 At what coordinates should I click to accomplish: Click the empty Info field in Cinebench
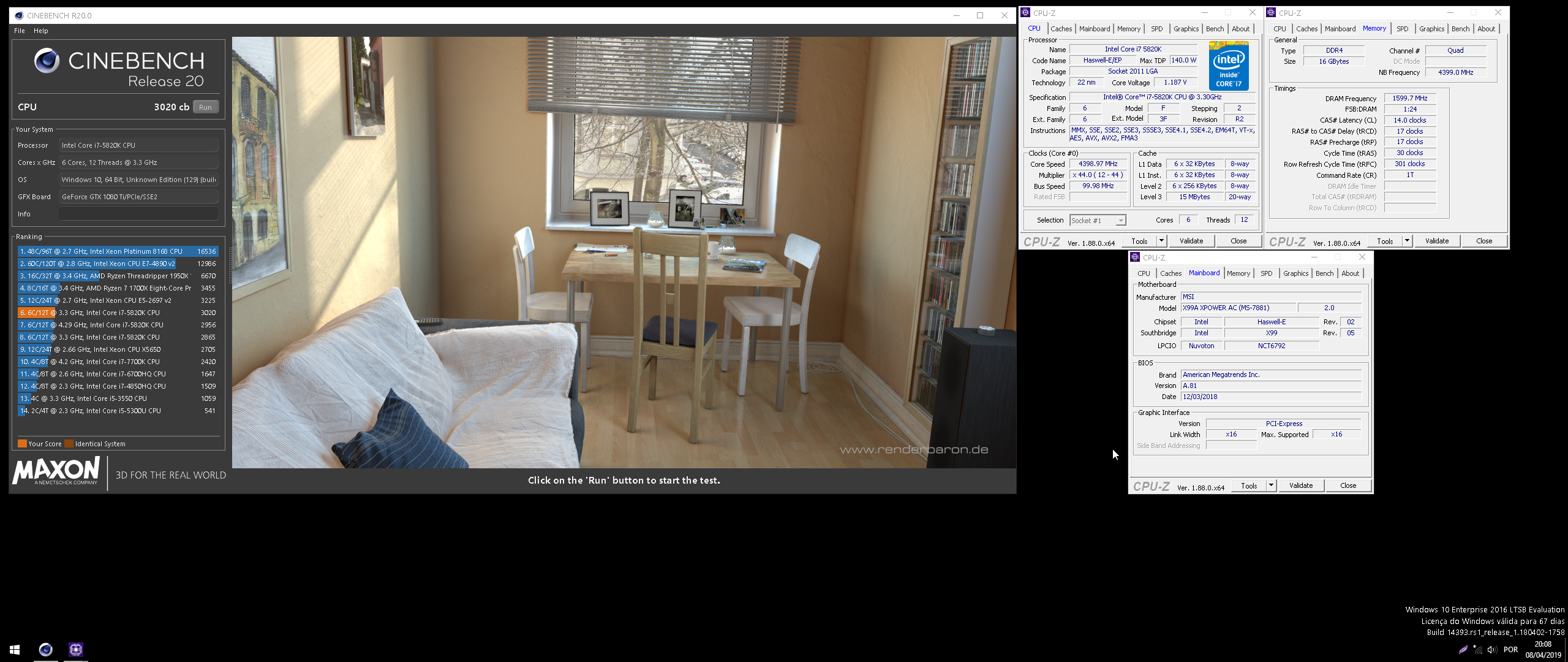click(138, 214)
